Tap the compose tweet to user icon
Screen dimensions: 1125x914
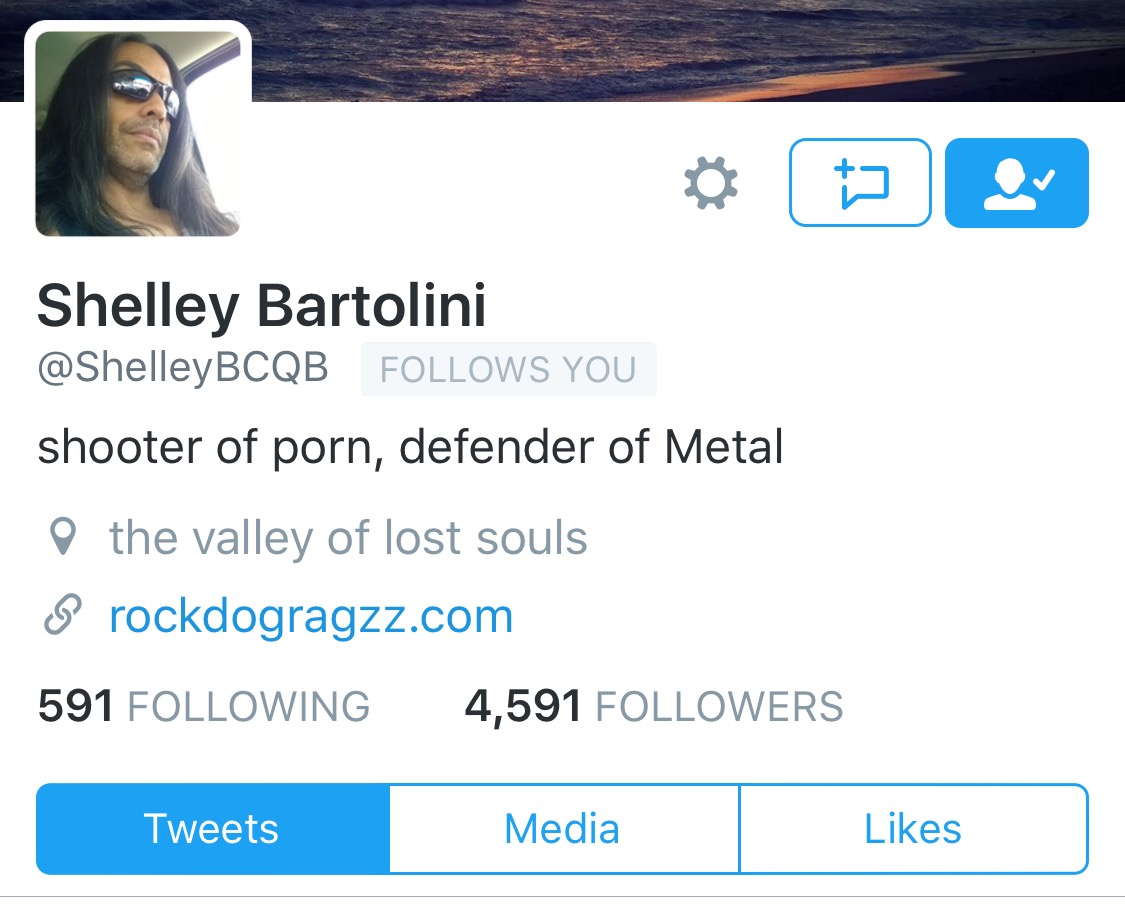coord(860,182)
